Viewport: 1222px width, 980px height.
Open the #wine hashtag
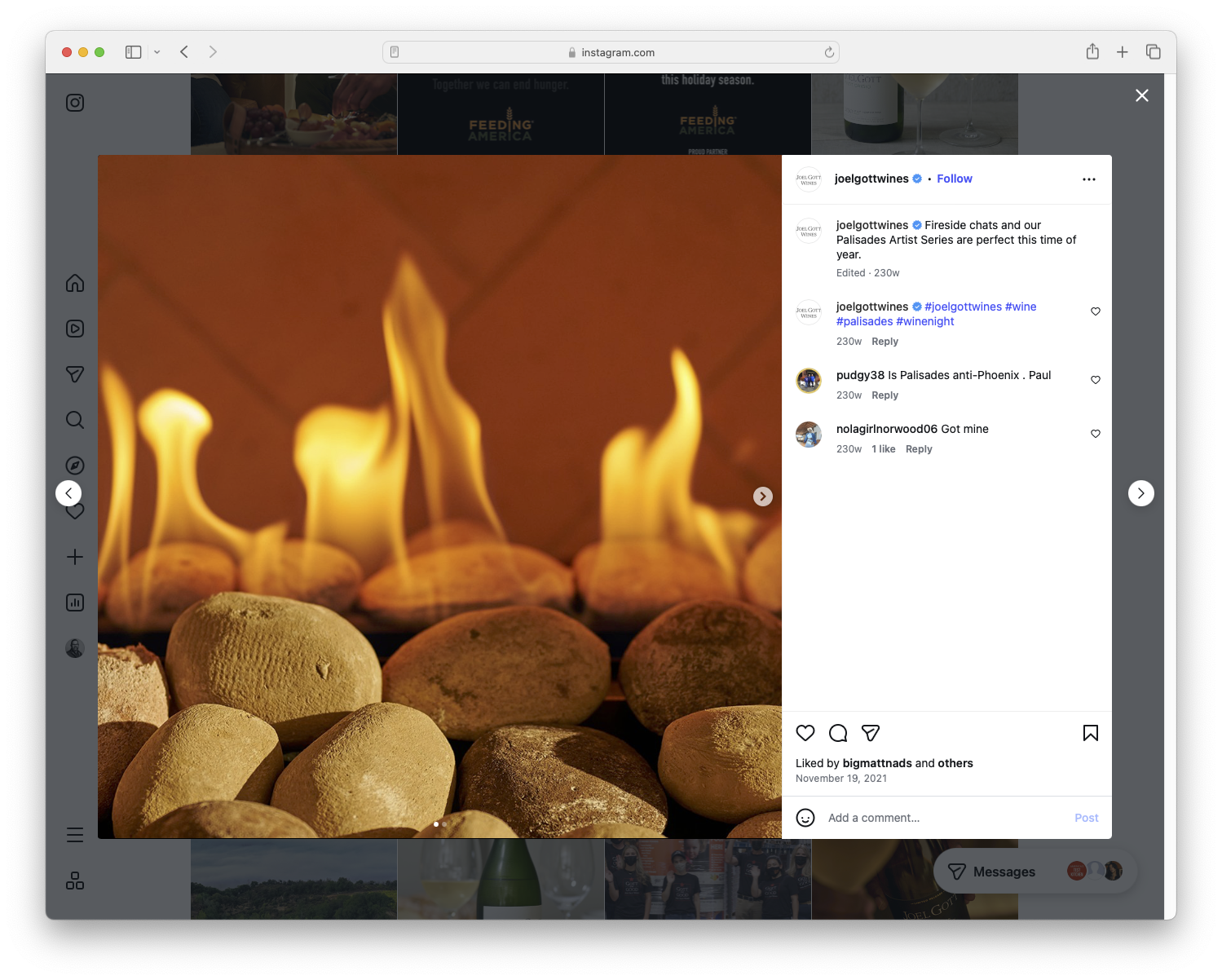point(1021,307)
